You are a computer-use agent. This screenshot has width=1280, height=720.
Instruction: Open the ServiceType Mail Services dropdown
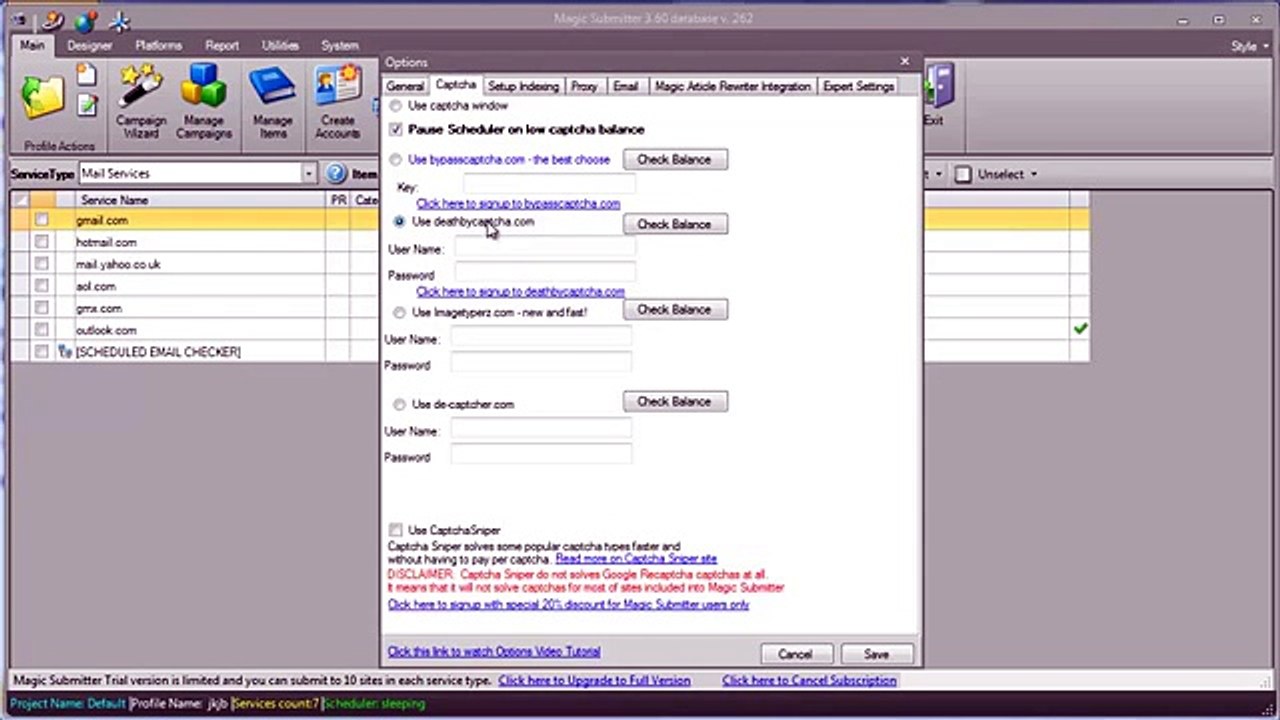coord(309,174)
